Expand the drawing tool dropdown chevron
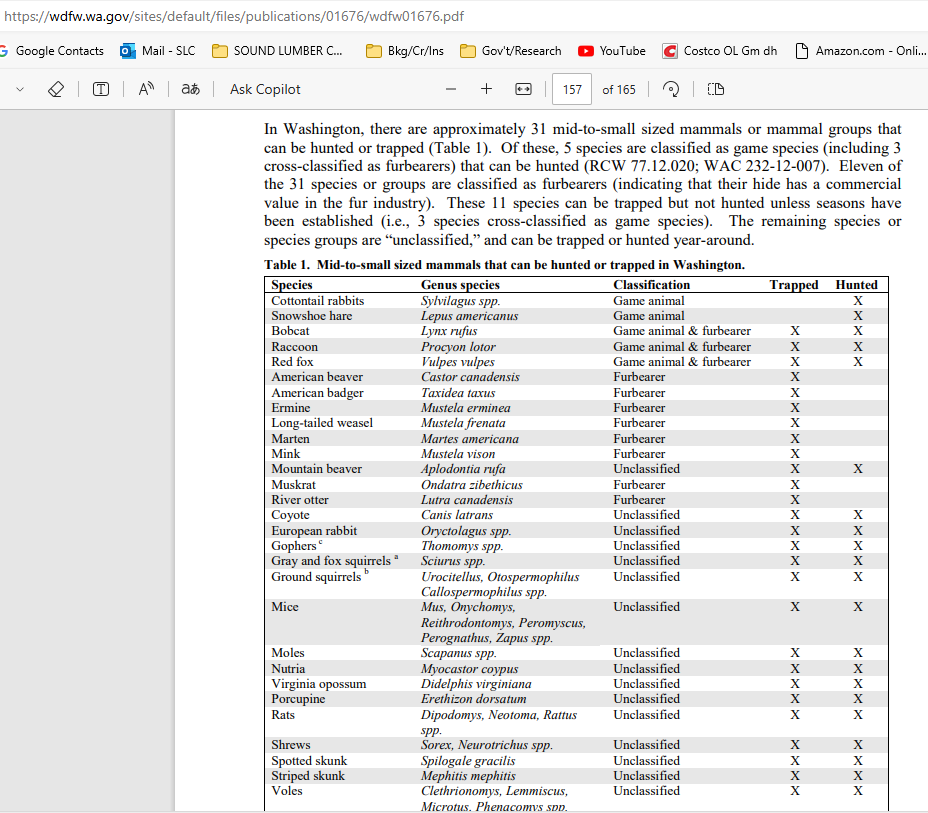 click(20, 89)
